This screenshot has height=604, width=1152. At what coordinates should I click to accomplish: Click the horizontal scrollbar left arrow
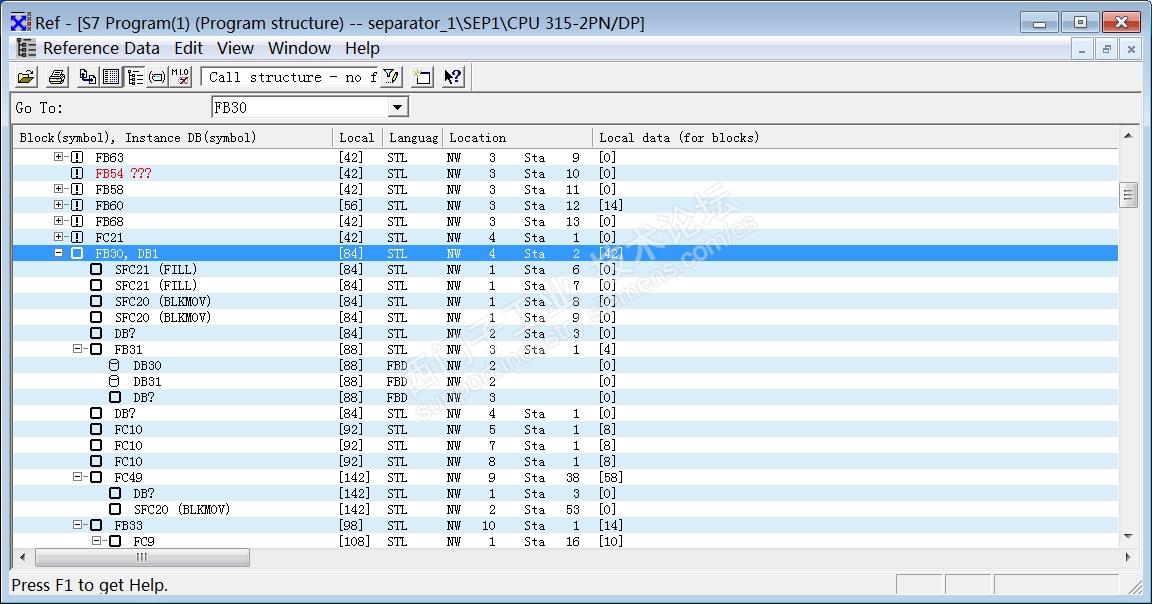coord(22,558)
